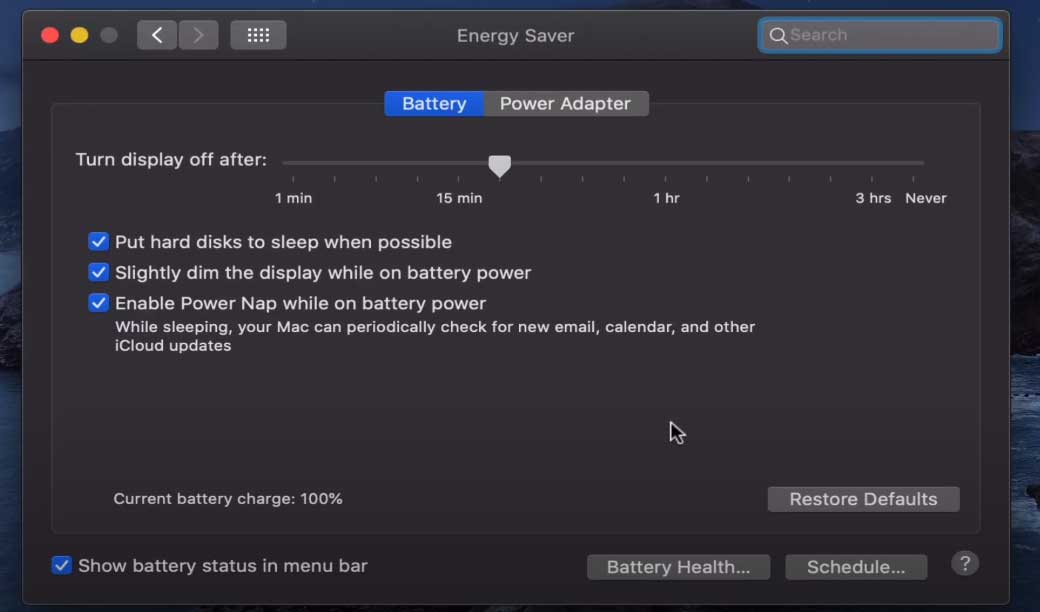Close the Energy Saver window
The height and width of the screenshot is (612, 1040).
[x=50, y=35]
